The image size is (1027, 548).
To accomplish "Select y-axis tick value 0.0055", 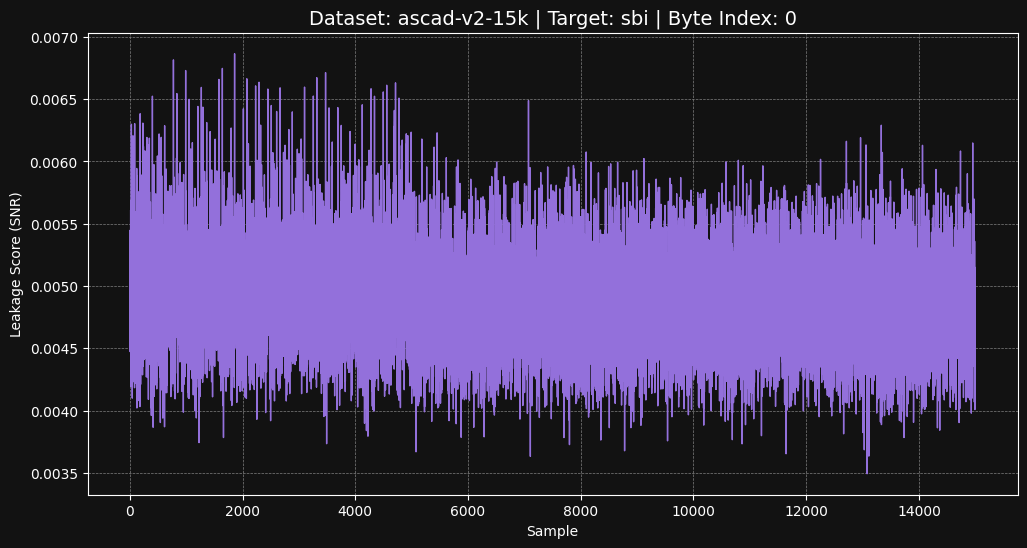I will point(54,225).
